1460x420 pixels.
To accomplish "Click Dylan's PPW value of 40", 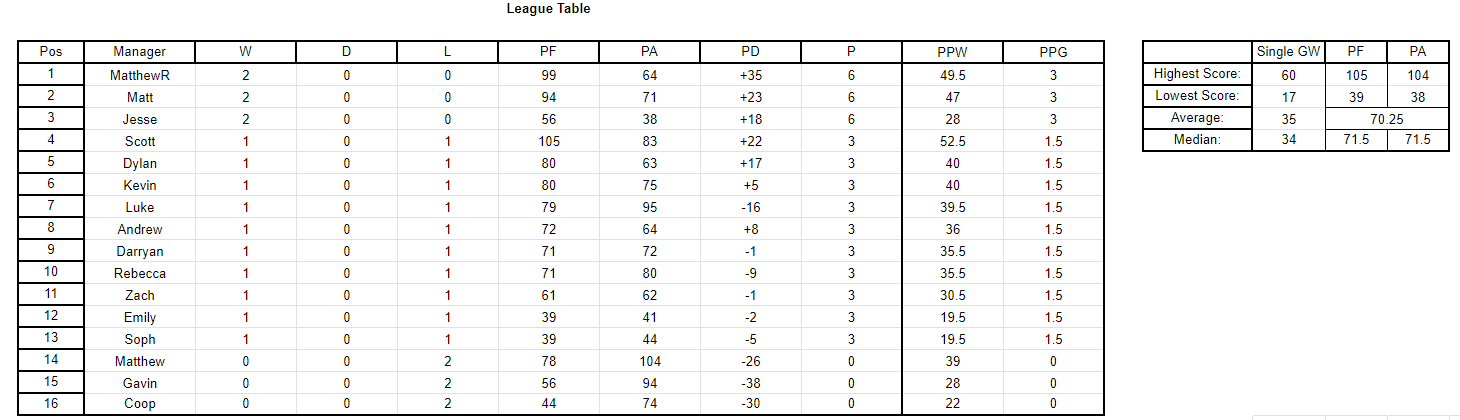I will click(x=952, y=163).
